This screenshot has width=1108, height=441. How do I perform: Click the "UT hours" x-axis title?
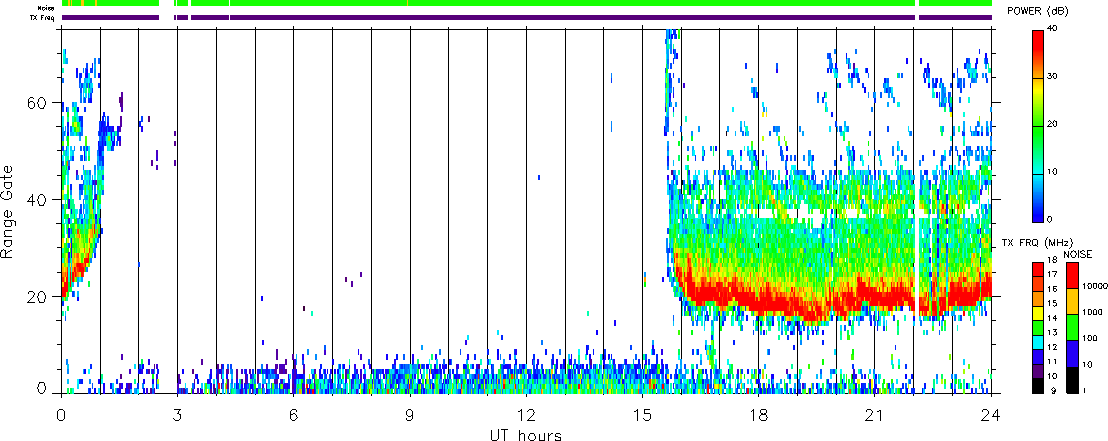pos(526,434)
